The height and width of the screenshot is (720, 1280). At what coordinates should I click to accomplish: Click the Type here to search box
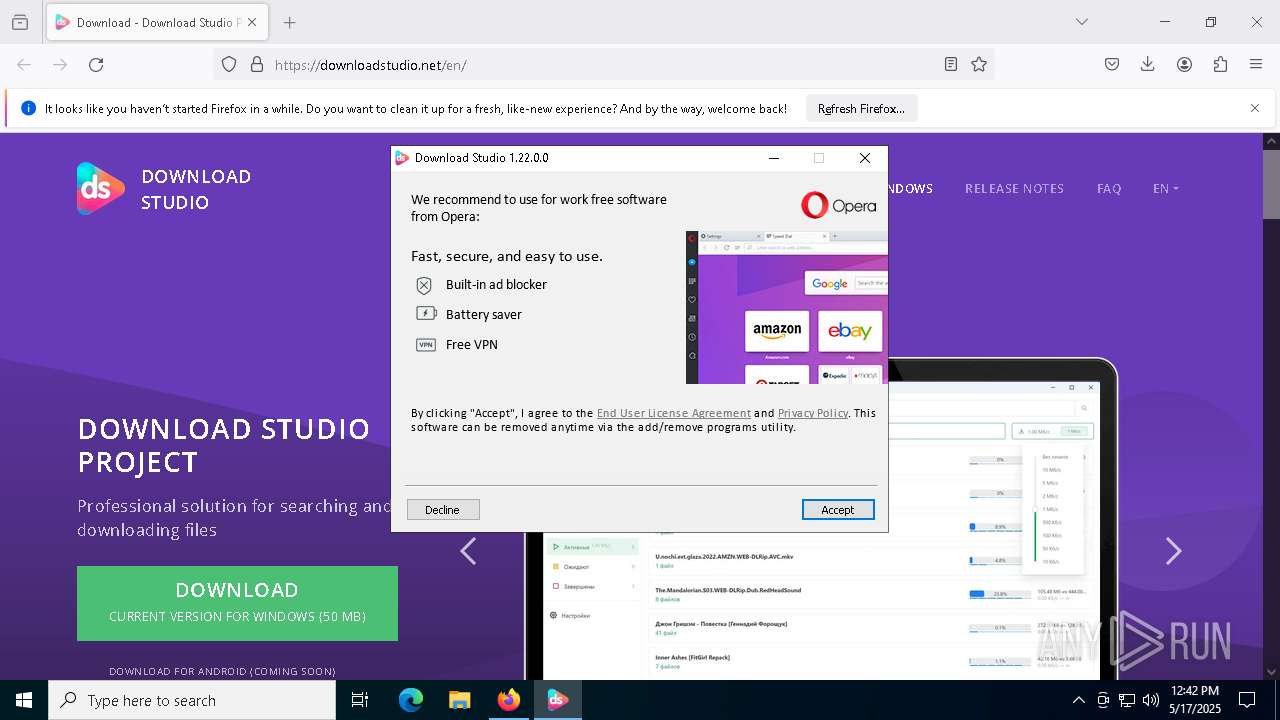tap(192, 700)
